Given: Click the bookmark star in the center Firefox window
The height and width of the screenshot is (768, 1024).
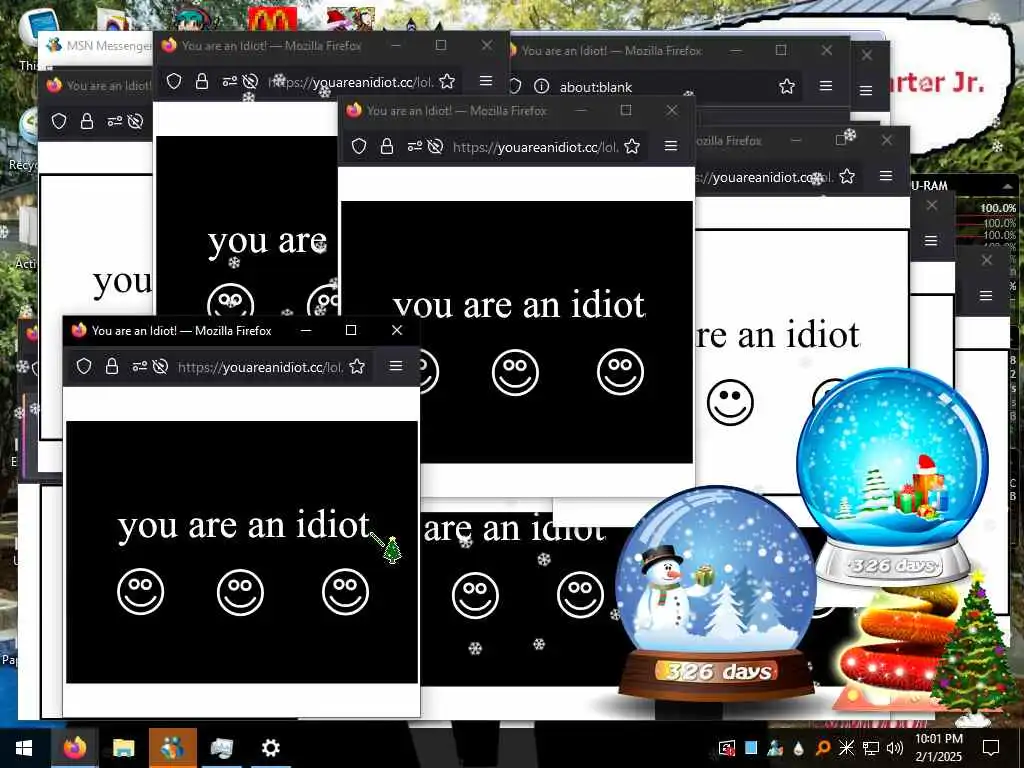Looking at the screenshot, I should (x=632, y=146).
